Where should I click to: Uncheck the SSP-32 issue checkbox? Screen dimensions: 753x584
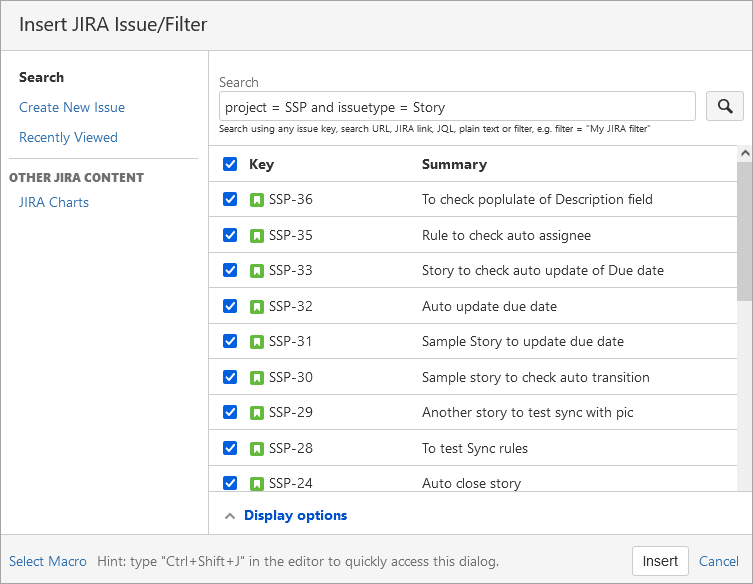pos(230,306)
